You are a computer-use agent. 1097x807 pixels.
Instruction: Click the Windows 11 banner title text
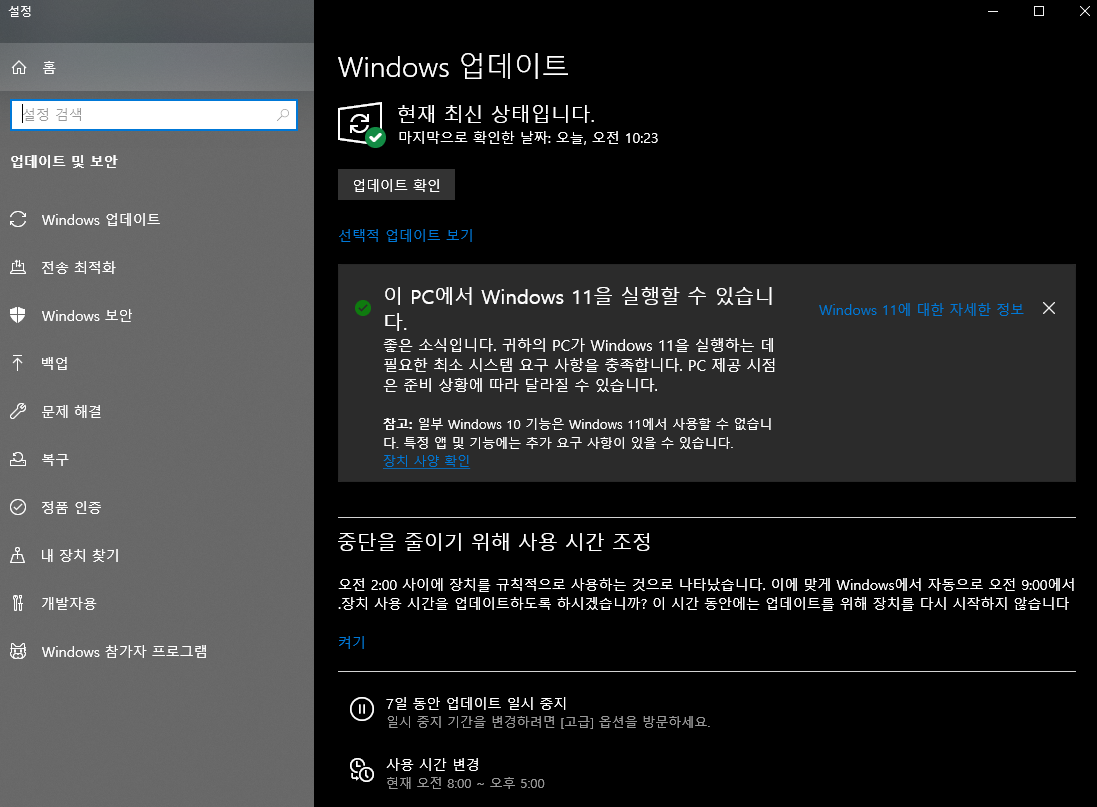click(579, 308)
